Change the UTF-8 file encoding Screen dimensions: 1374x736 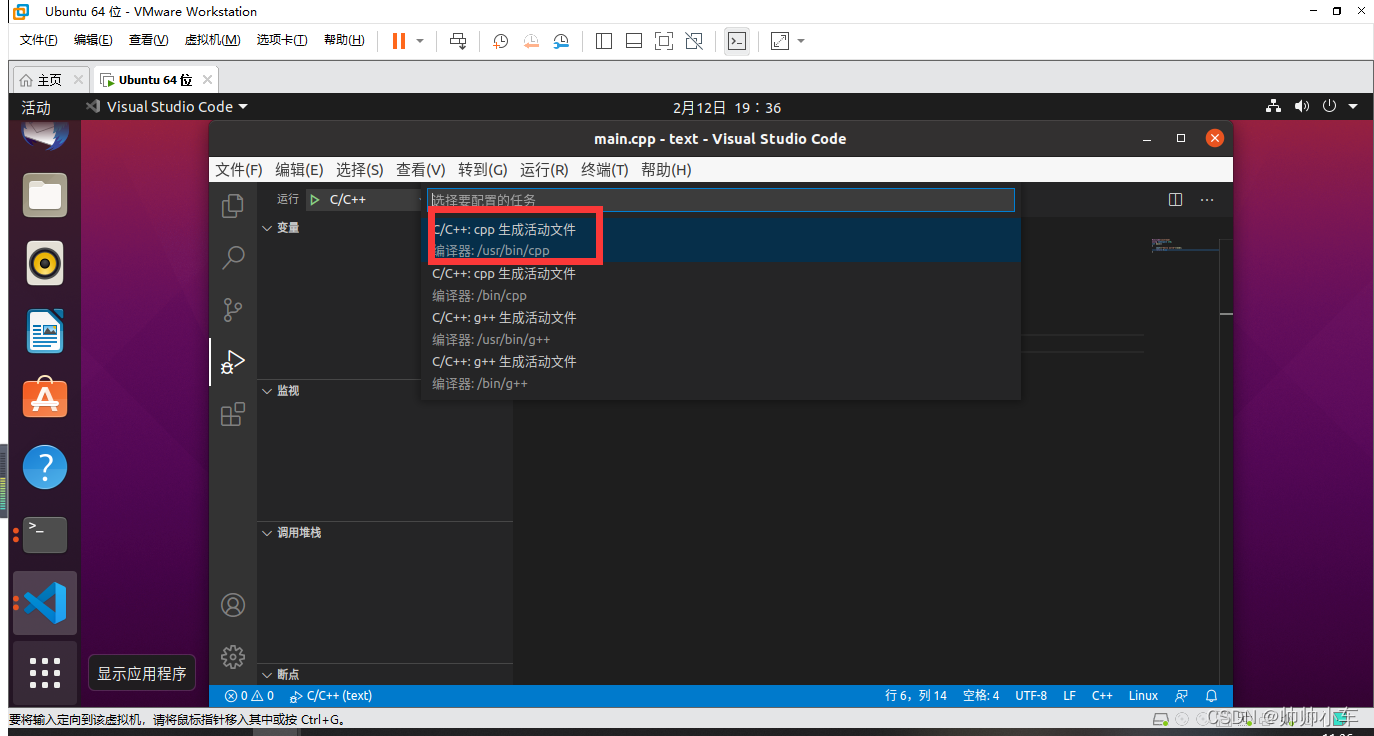(x=1031, y=696)
